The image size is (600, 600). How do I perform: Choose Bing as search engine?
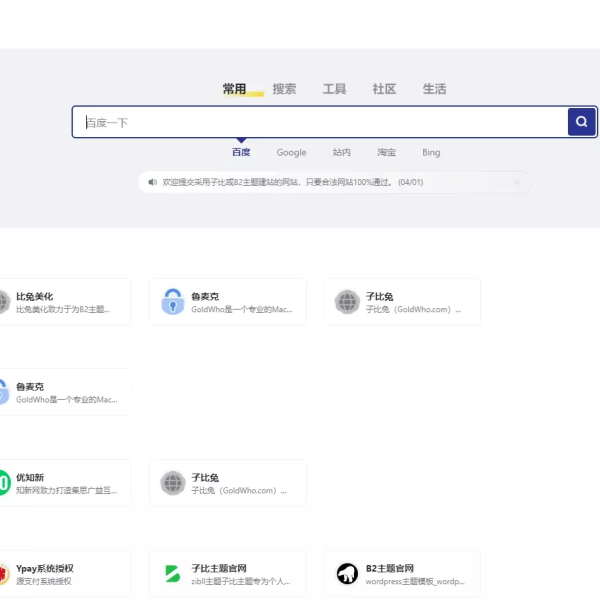tap(431, 152)
